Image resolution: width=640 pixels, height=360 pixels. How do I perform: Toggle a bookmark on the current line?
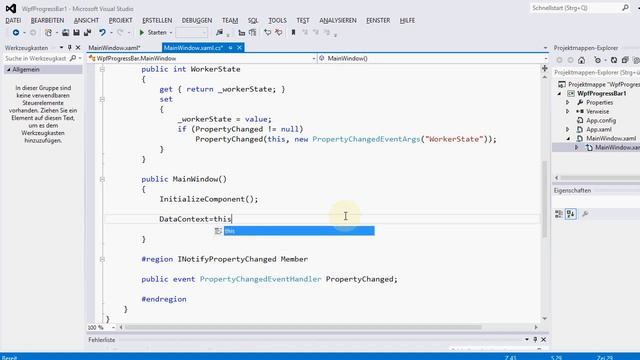pos(293,32)
